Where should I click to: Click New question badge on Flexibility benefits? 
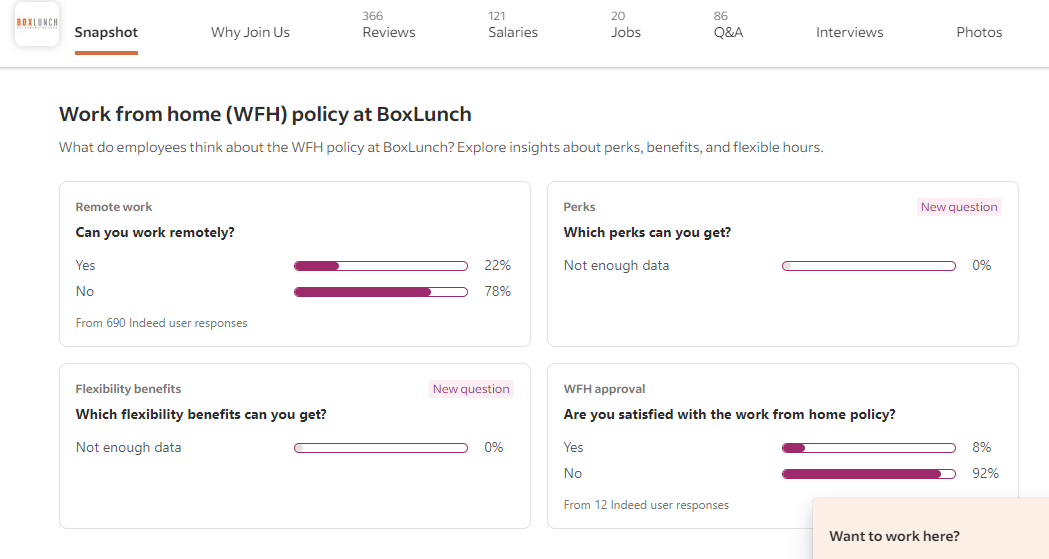[x=471, y=389]
